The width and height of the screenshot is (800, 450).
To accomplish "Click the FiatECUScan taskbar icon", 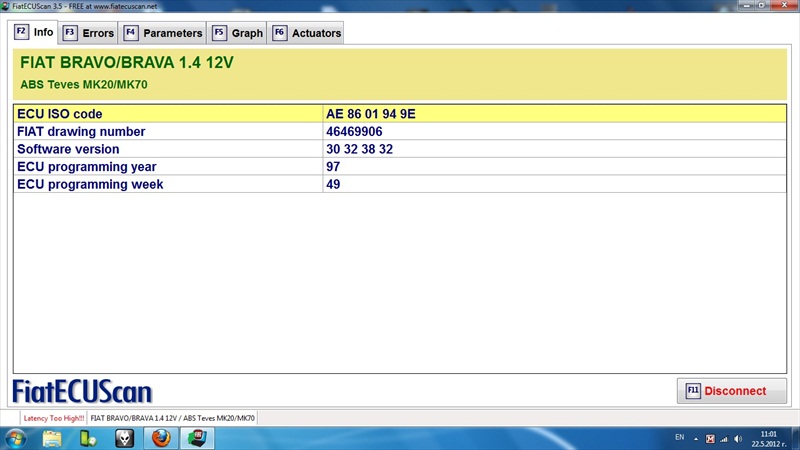I will pyautogui.click(x=198, y=438).
